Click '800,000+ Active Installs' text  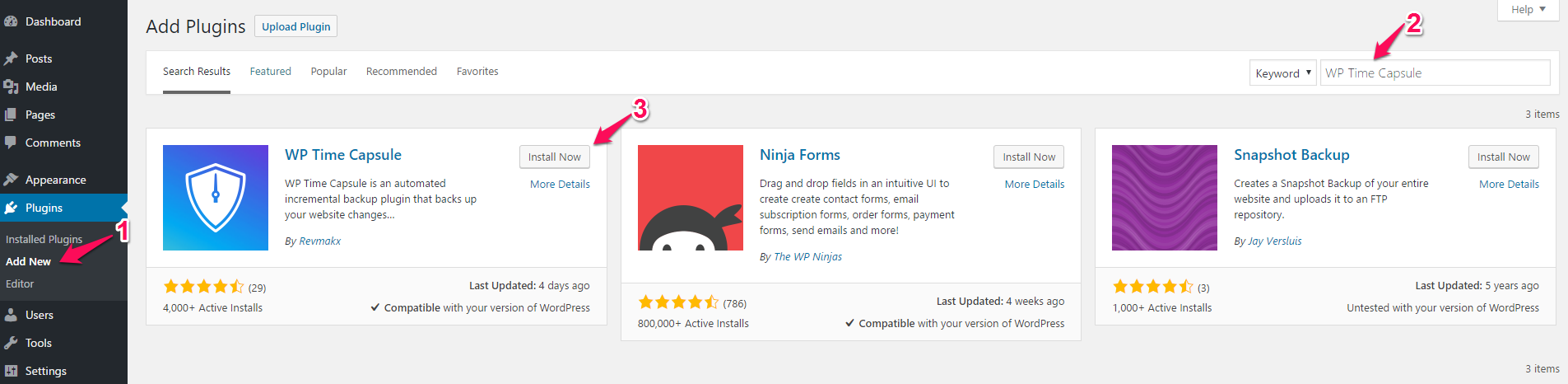[x=693, y=324]
